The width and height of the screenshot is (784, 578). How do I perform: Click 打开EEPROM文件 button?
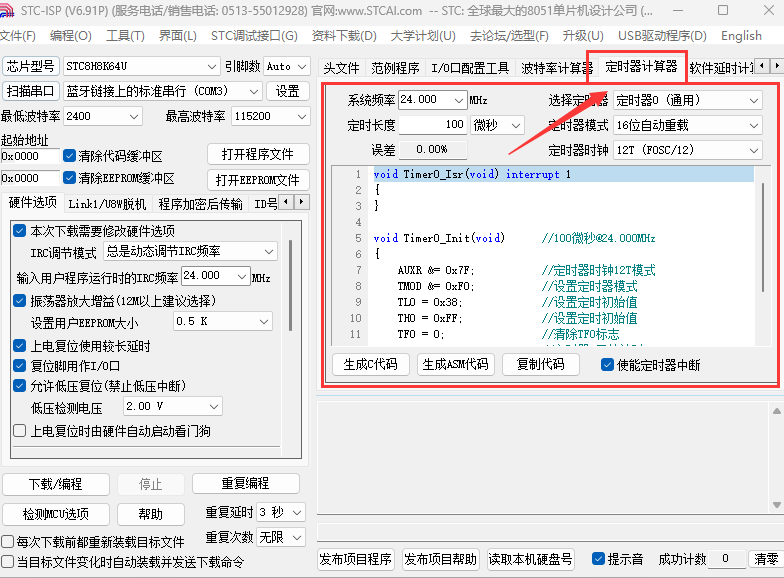258,180
